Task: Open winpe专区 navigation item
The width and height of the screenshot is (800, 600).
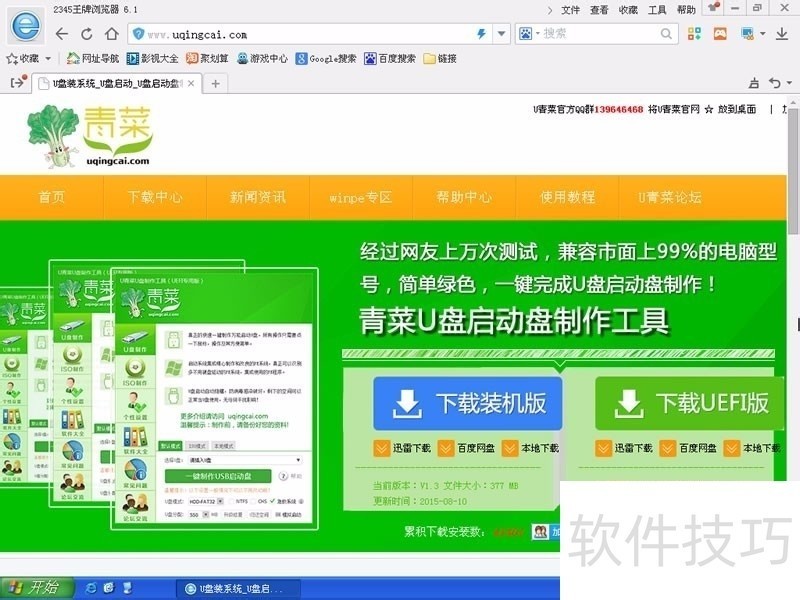Action: (361, 197)
